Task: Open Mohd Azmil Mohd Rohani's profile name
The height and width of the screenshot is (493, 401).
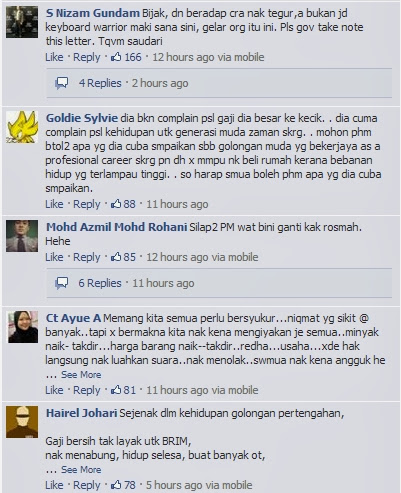Action: click(116, 227)
